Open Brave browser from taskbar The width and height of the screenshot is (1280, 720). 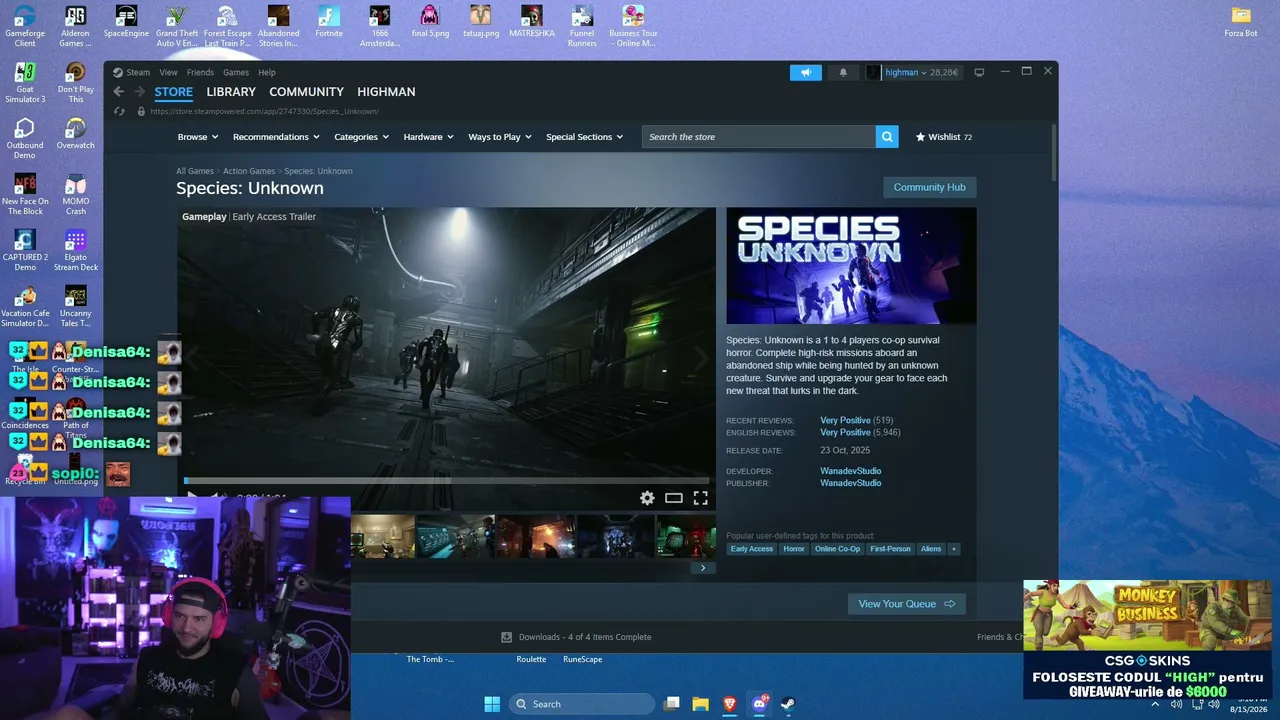[729, 704]
